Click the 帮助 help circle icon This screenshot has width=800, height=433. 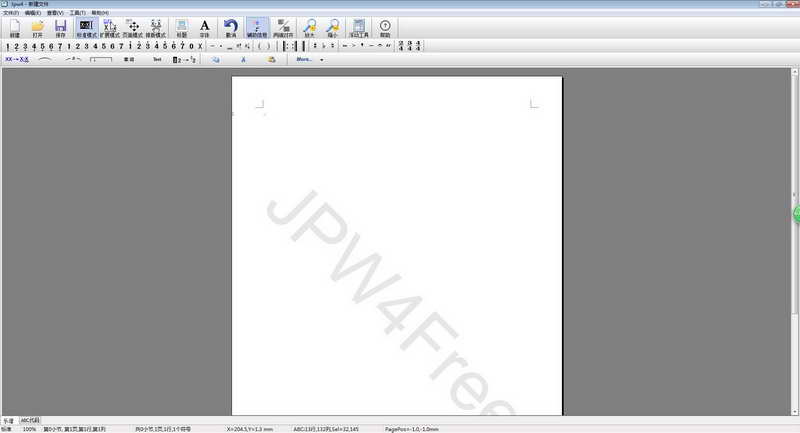pyautogui.click(x=385, y=28)
